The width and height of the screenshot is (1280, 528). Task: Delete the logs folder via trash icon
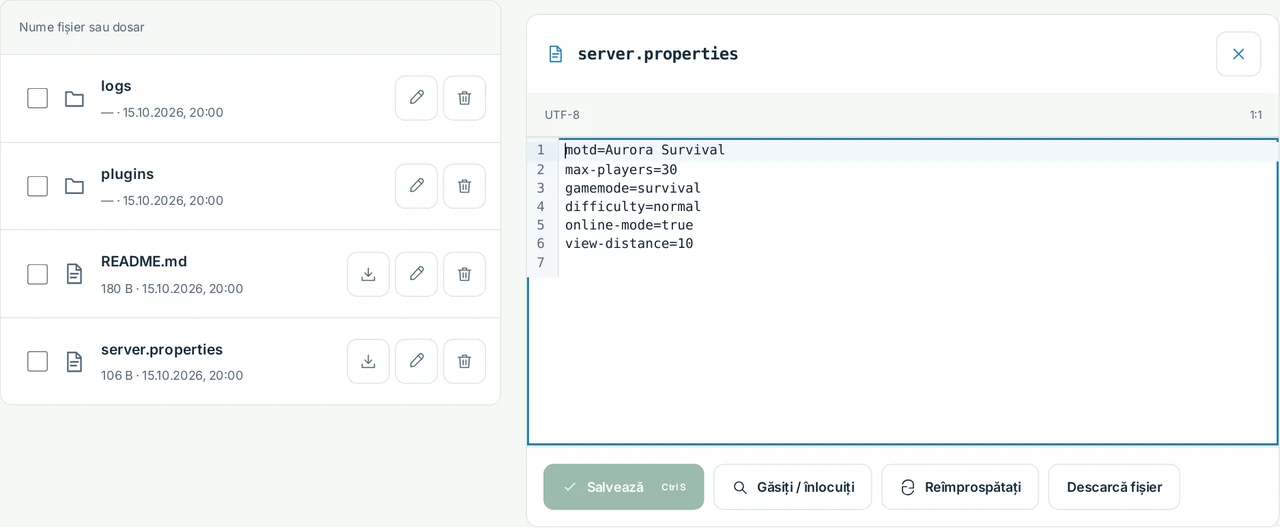(464, 98)
